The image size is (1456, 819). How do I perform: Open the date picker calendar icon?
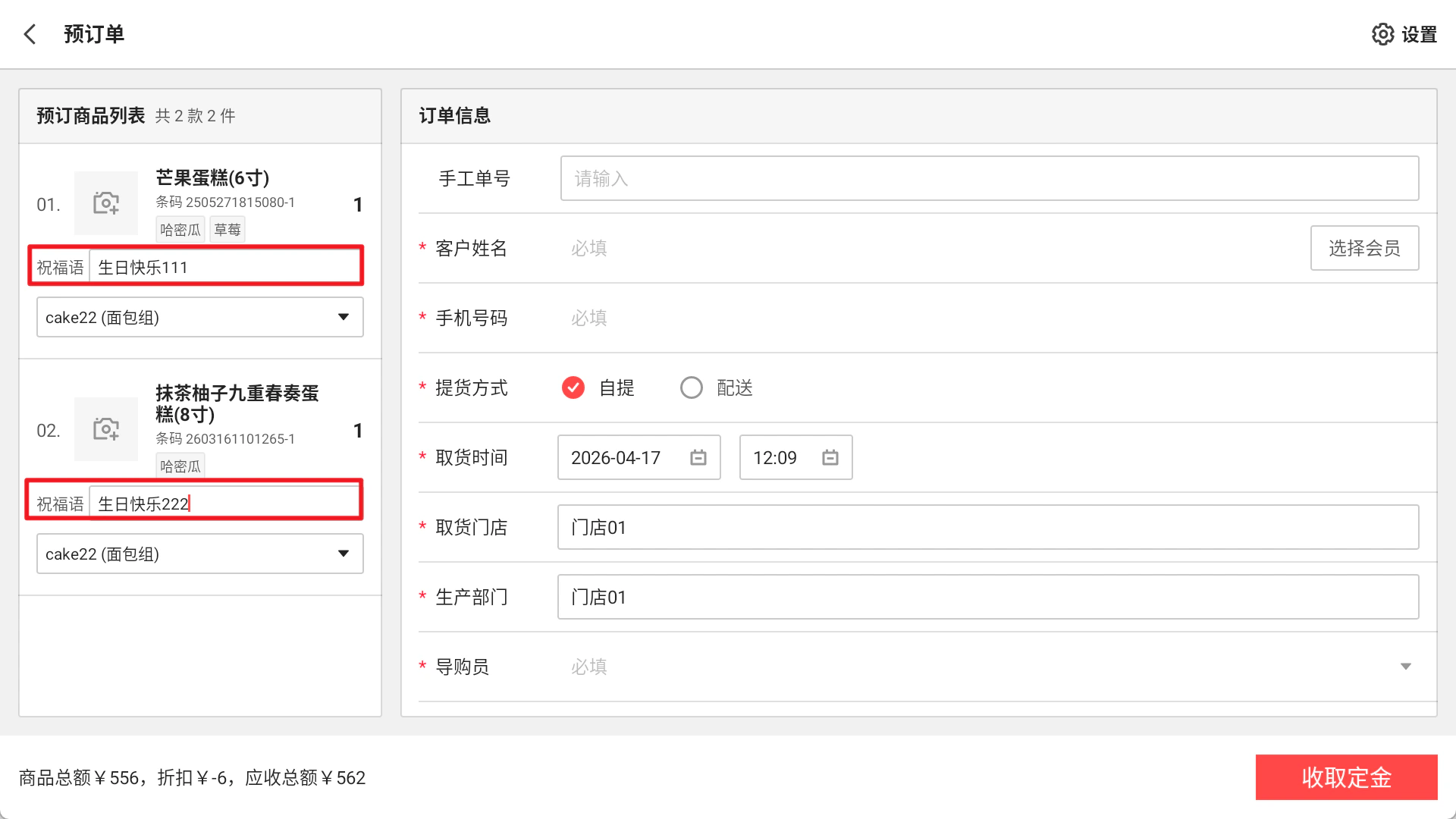[x=698, y=457]
